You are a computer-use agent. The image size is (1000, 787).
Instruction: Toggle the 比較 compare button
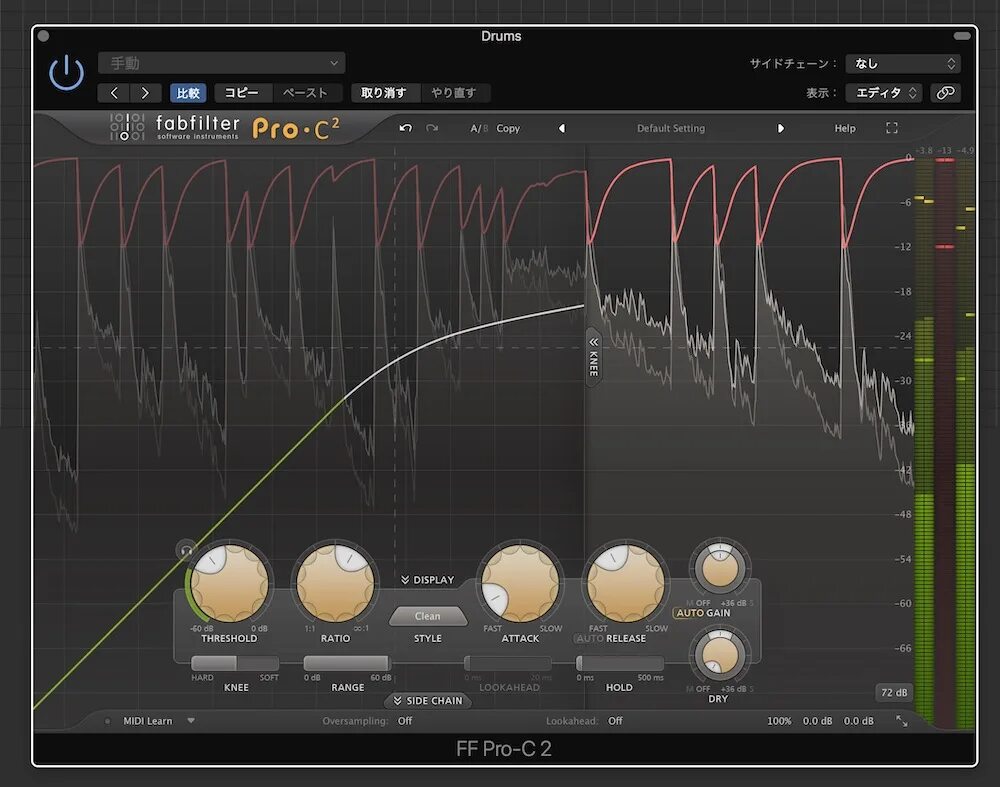[188, 93]
